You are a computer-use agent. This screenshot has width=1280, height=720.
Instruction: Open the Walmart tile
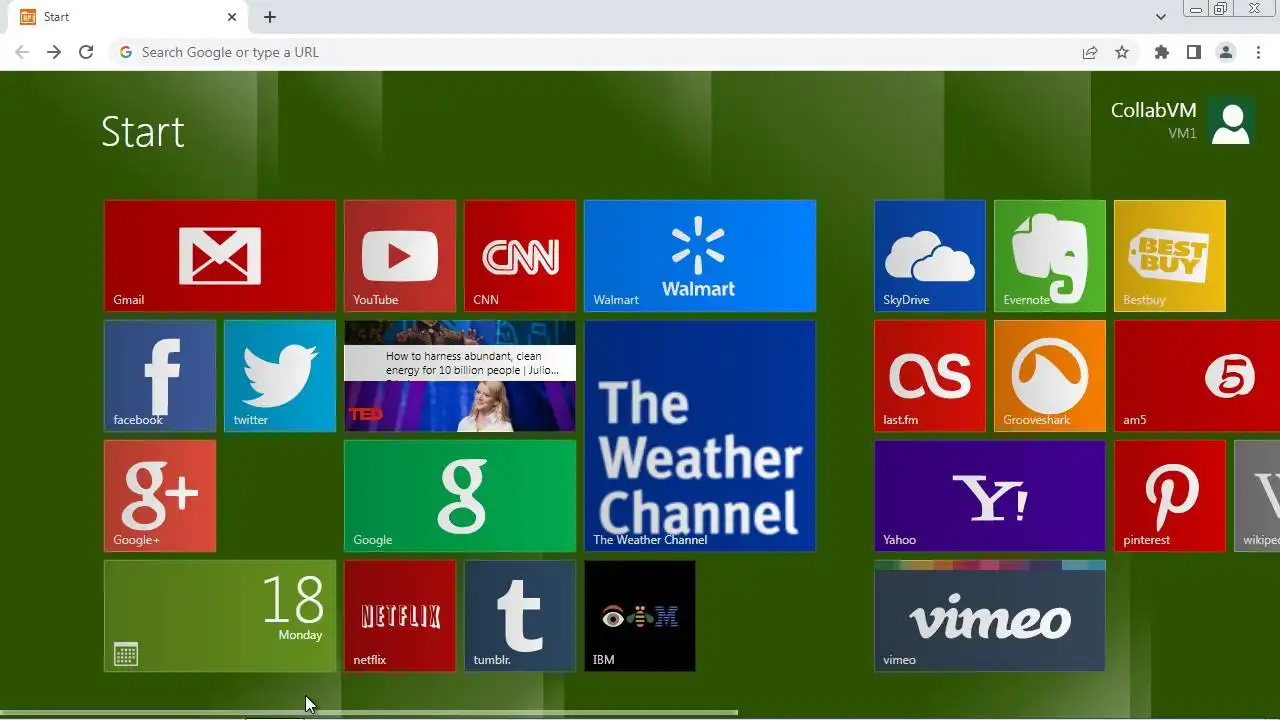(700, 256)
